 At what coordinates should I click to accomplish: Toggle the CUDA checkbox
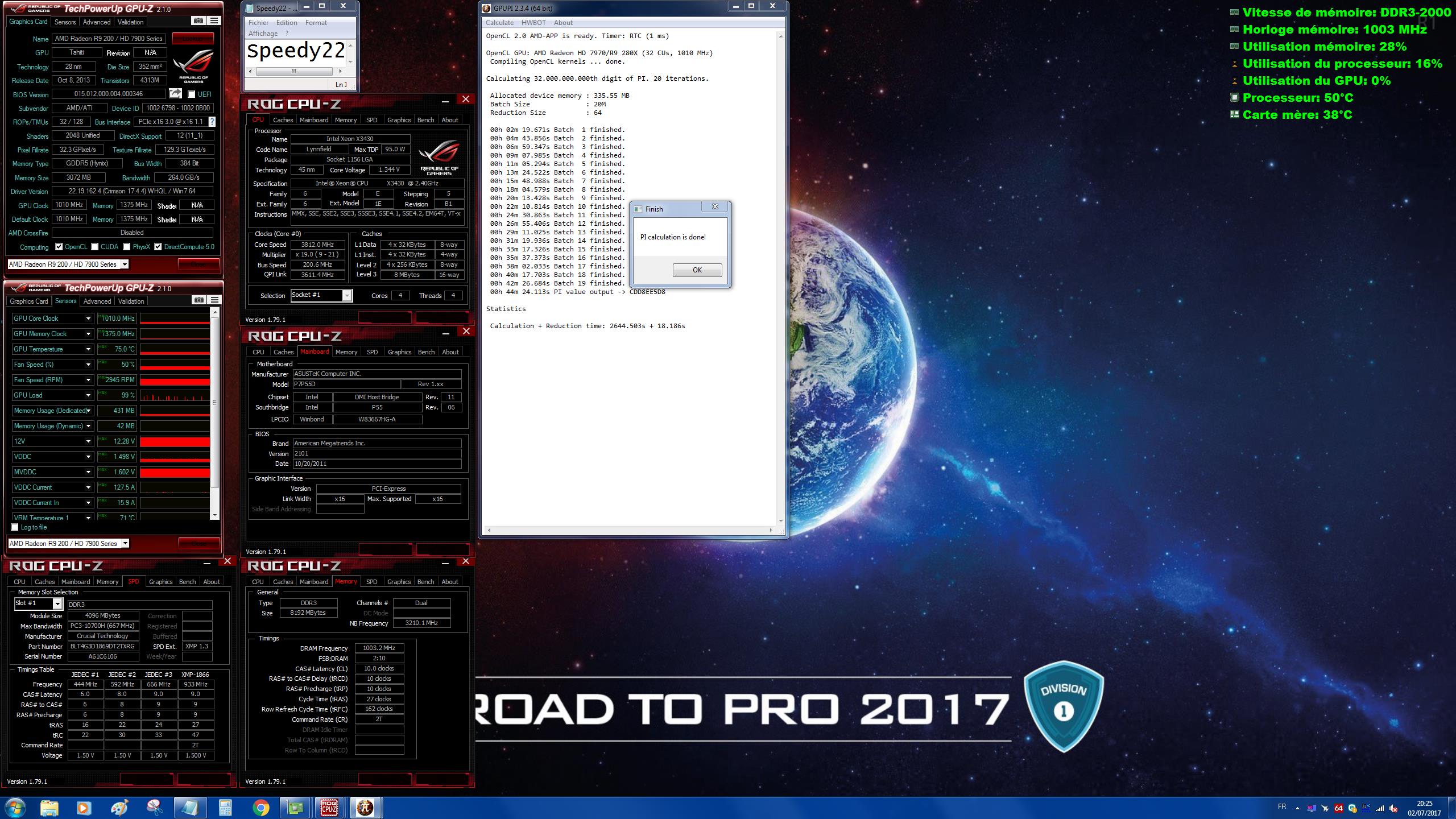pyautogui.click(x=95, y=247)
